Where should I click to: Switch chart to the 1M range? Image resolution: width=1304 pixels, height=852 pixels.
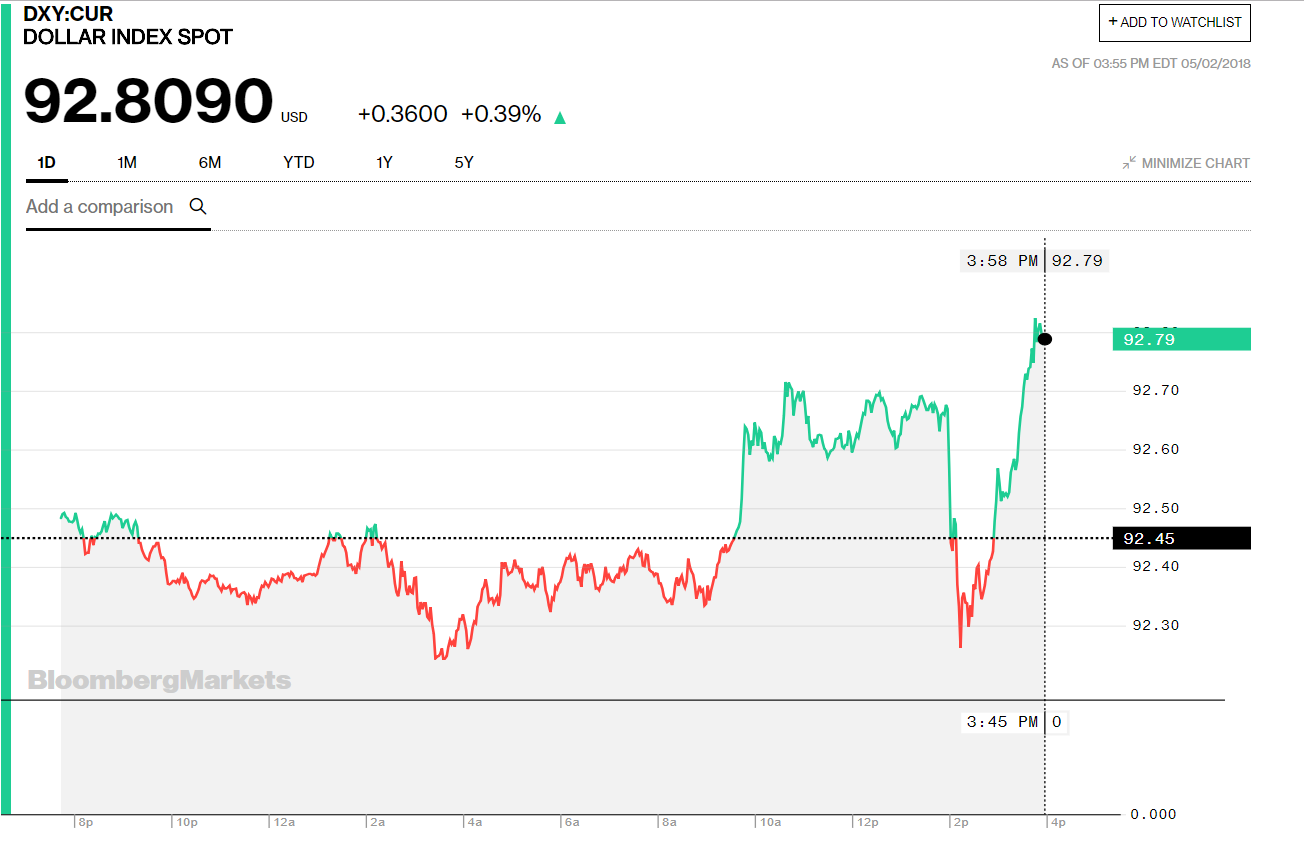coord(127,162)
